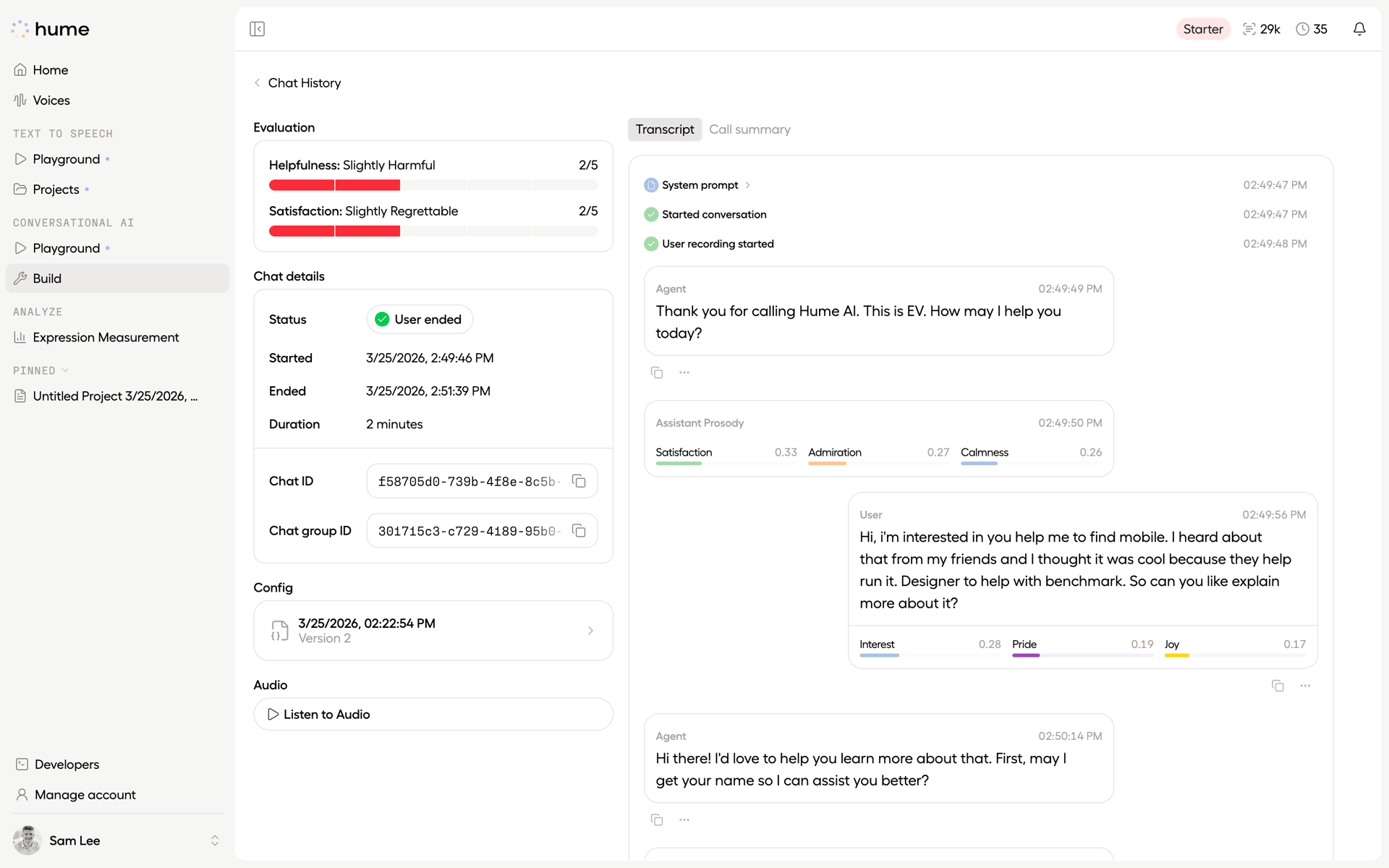Click the Chat ID field
The height and width of the screenshot is (868, 1389).
[482, 481]
